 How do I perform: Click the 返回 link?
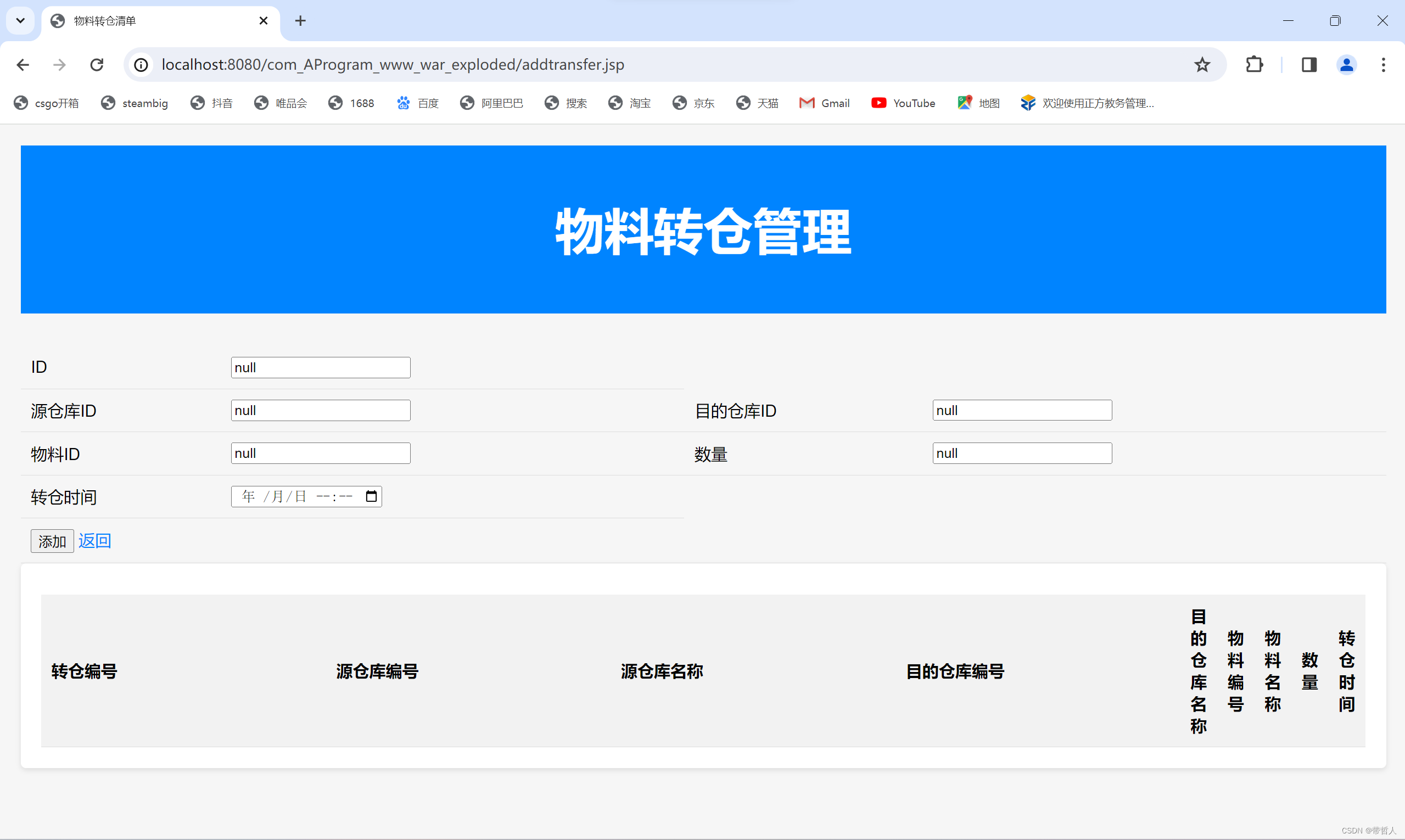94,541
